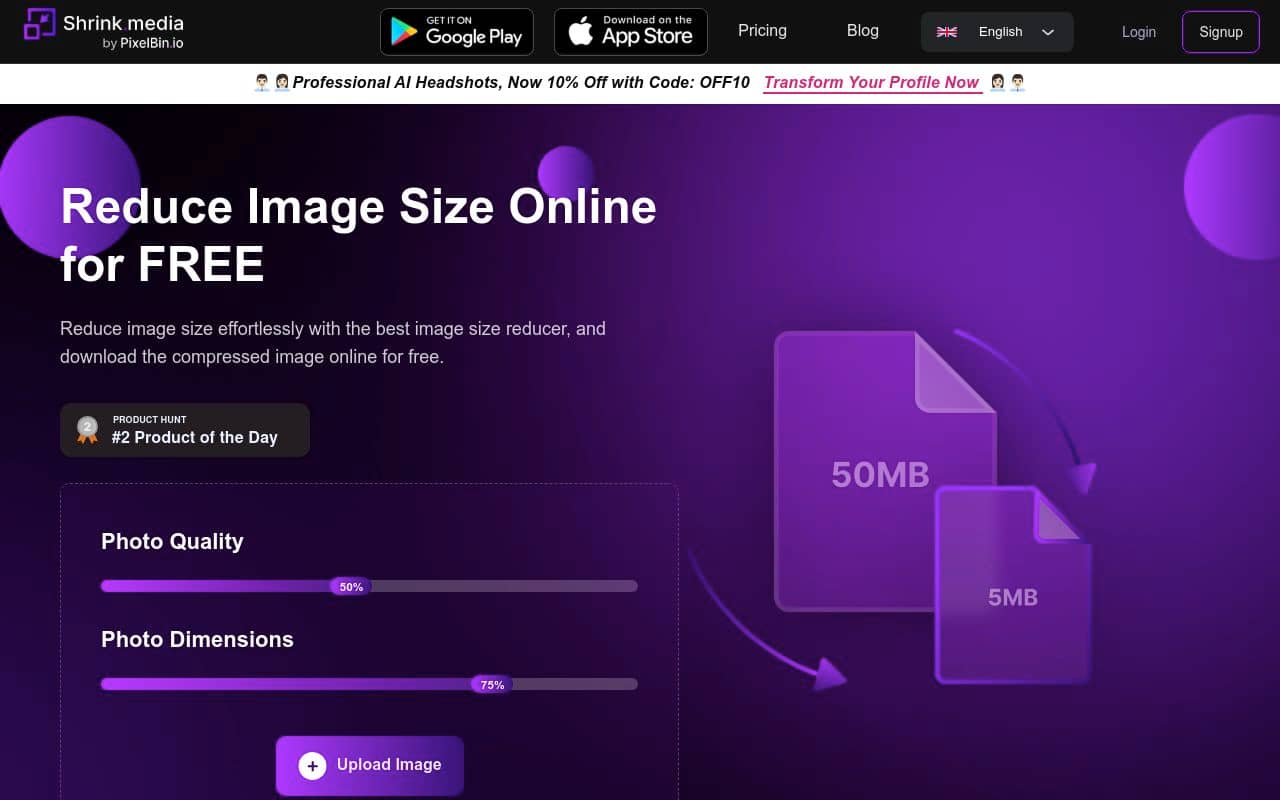Click the Google Play triangle icon
This screenshot has height=800, width=1280.
(404, 32)
